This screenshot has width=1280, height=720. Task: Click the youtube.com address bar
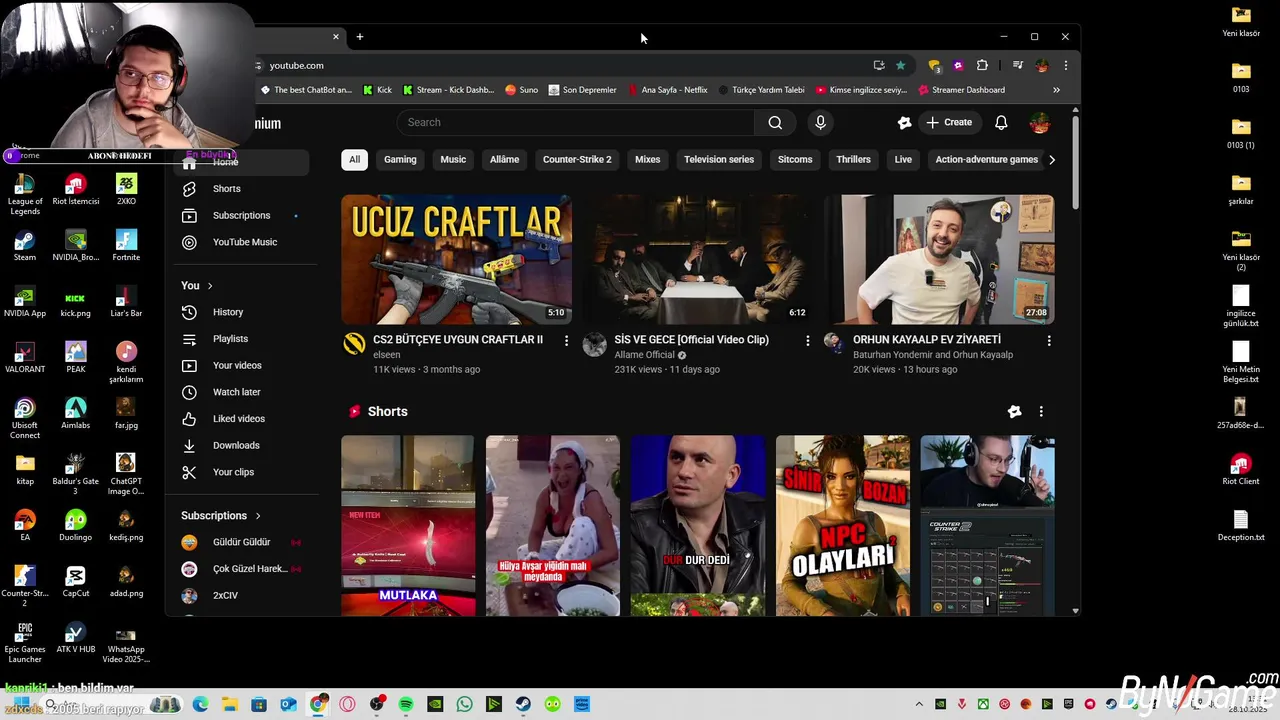(x=560, y=65)
